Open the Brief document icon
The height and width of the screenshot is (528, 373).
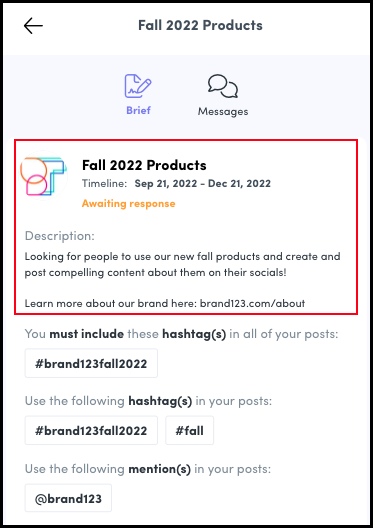point(138,86)
